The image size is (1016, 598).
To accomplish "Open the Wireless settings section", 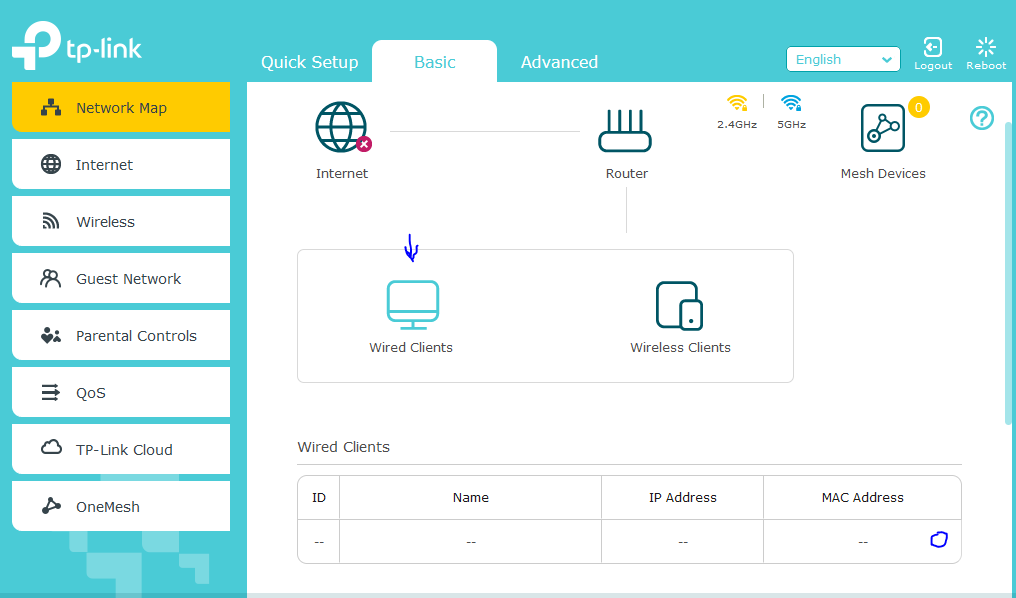I will point(121,221).
